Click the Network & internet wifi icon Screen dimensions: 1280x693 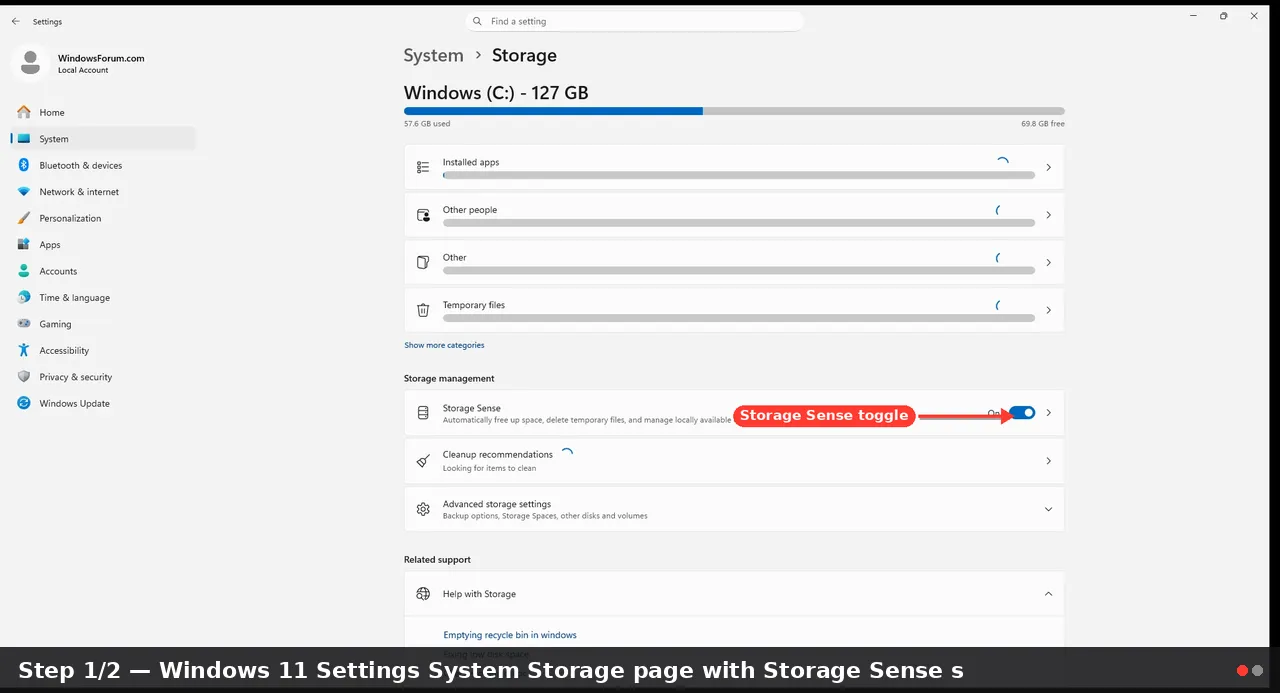tap(24, 192)
